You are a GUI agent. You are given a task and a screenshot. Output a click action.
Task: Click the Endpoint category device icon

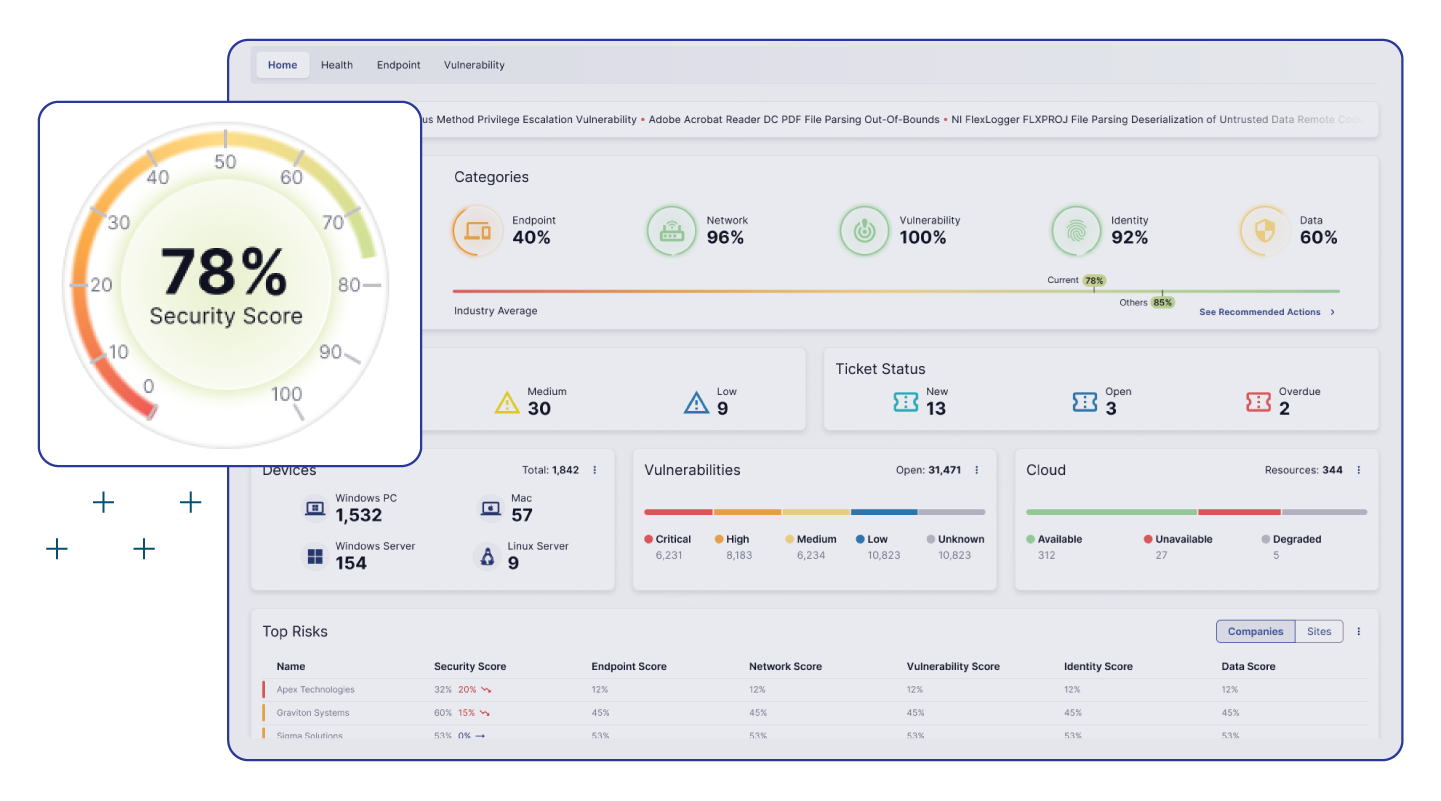(477, 231)
